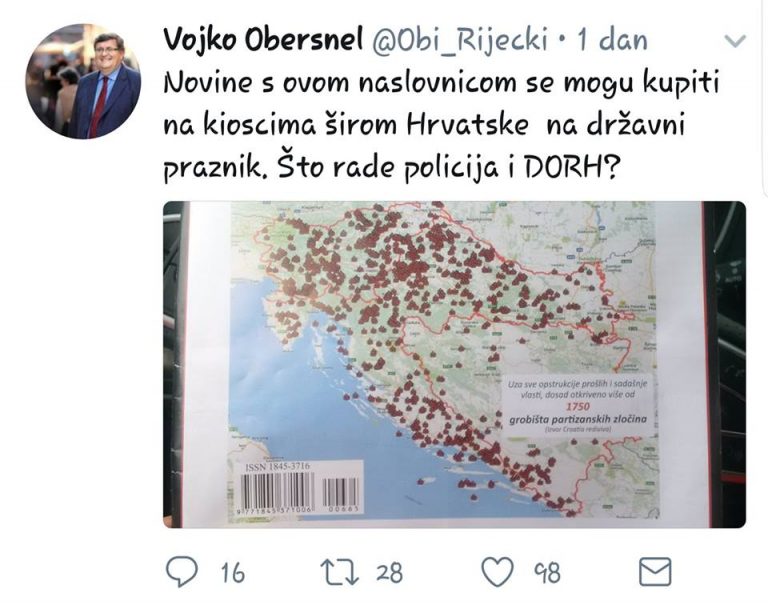Click the like count 98

click(x=547, y=572)
